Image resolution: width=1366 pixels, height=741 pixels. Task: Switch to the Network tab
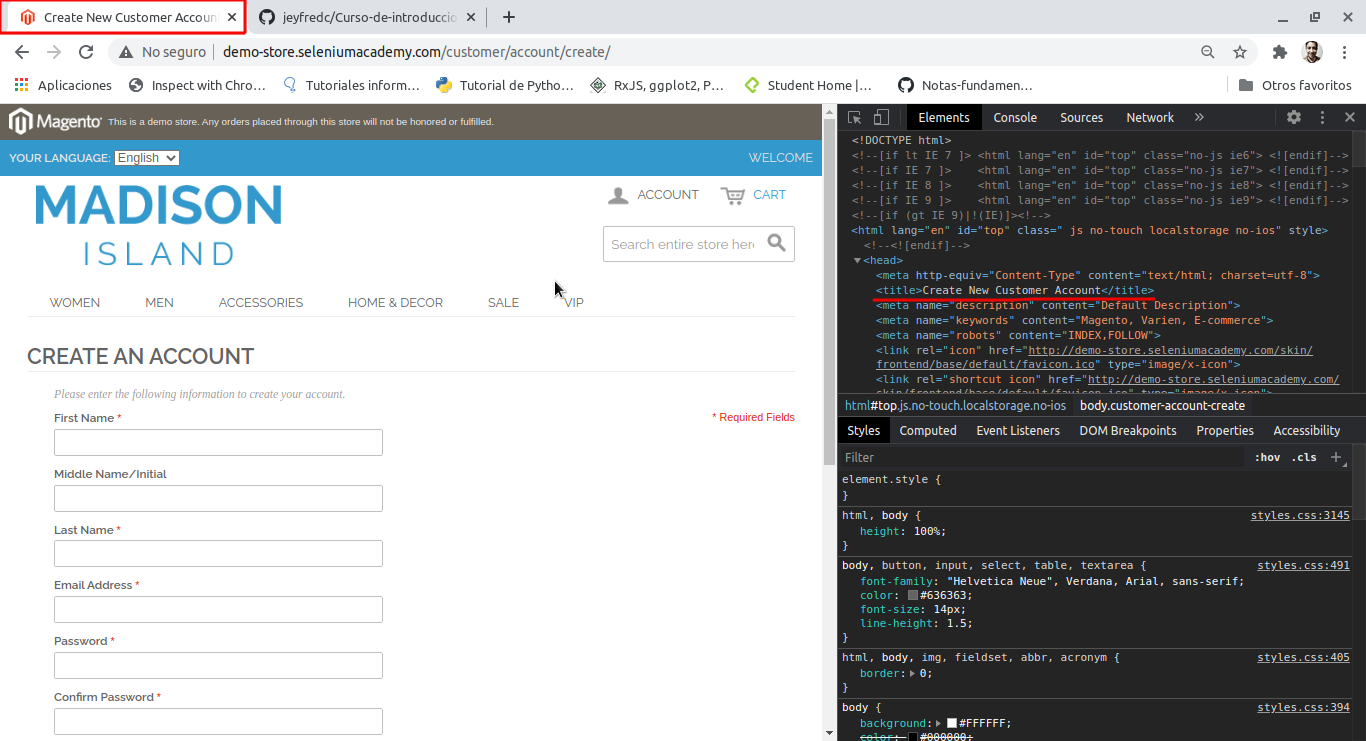(x=1150, y=117)
